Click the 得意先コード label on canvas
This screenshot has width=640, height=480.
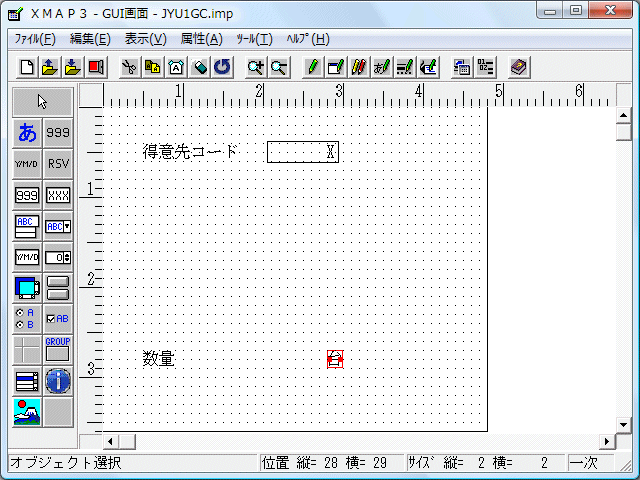click(190, 152)
